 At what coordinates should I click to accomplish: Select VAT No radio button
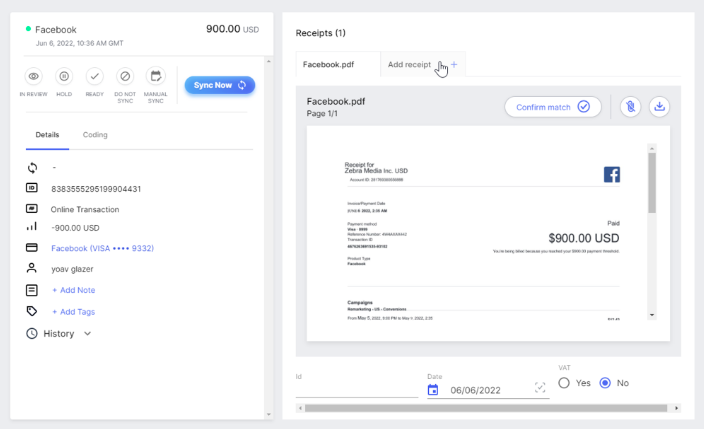(x=605, y=383)
